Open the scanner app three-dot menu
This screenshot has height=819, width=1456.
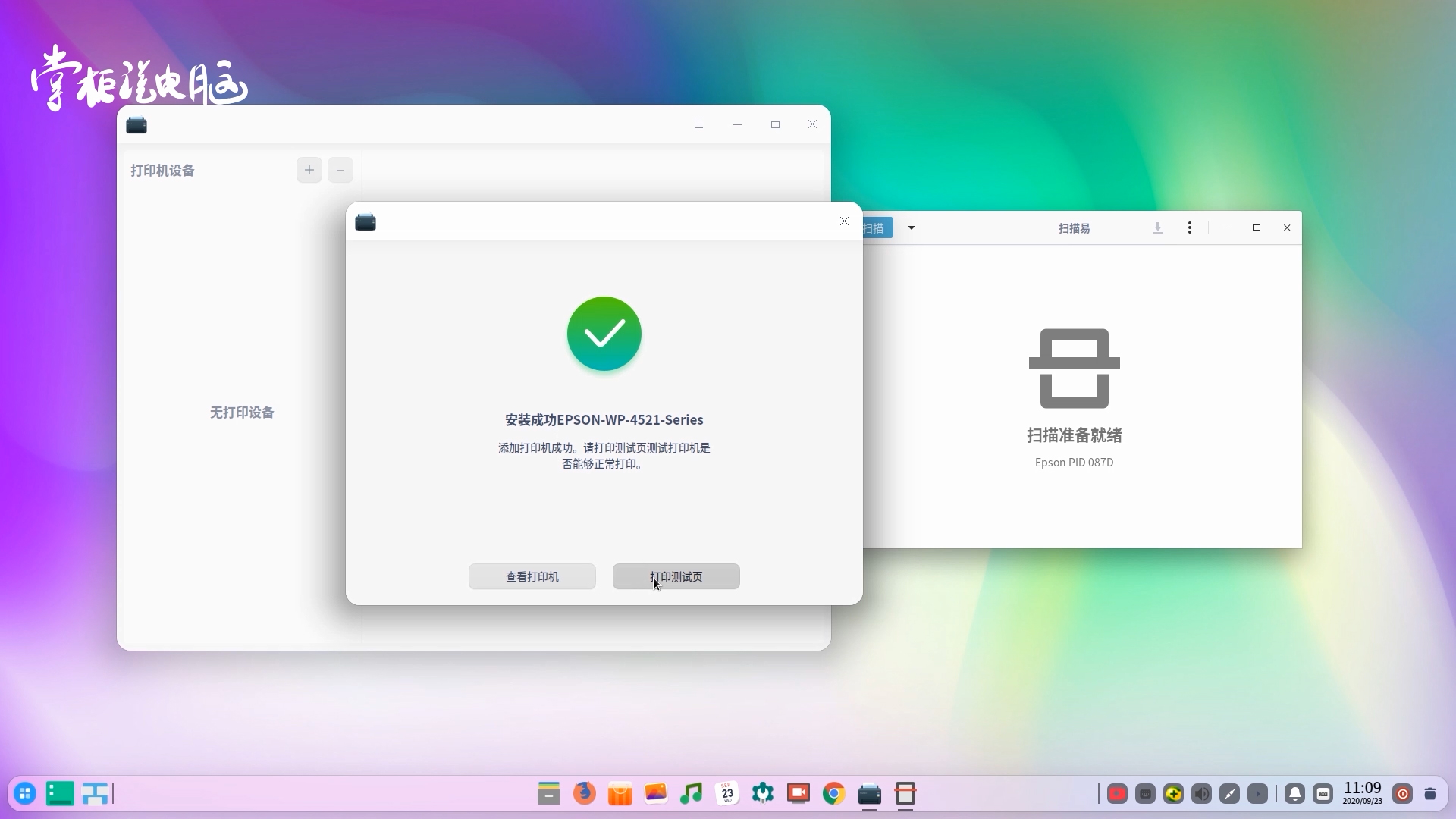[1189, 227]
